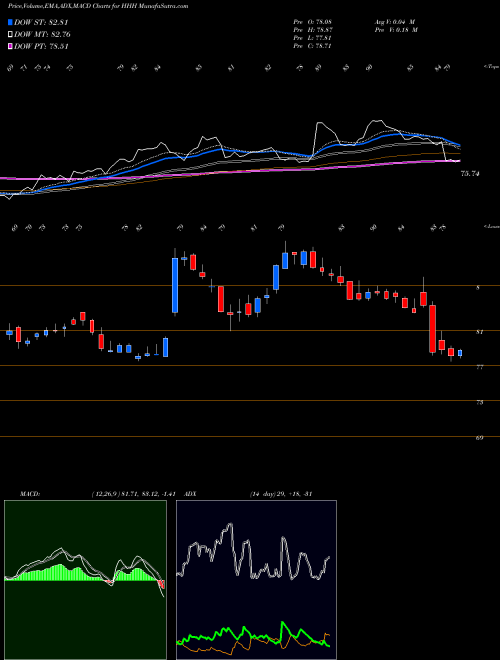
Task: Open the green MACD histogram panel
Action: point(85,580)
